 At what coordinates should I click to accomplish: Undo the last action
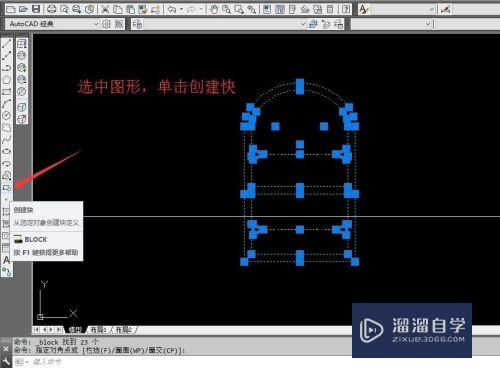(x=172, y=9)
